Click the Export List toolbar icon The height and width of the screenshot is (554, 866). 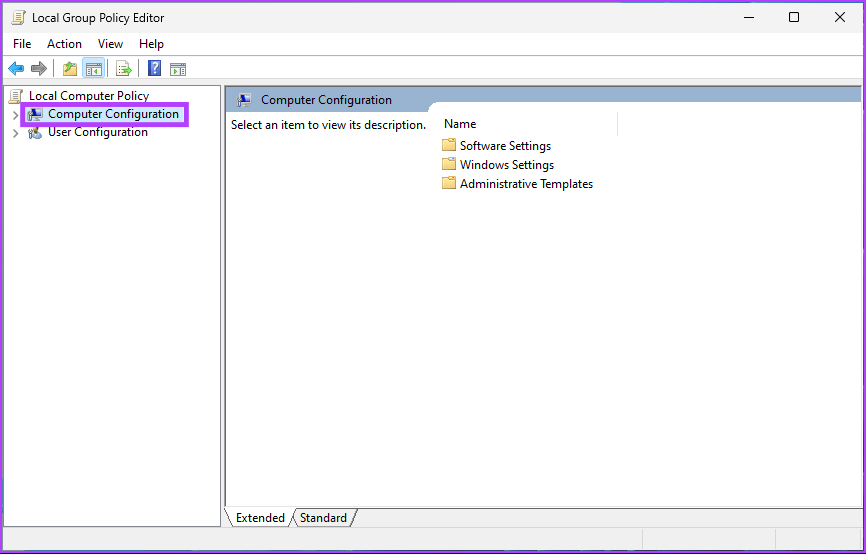(x=124, y=68)
